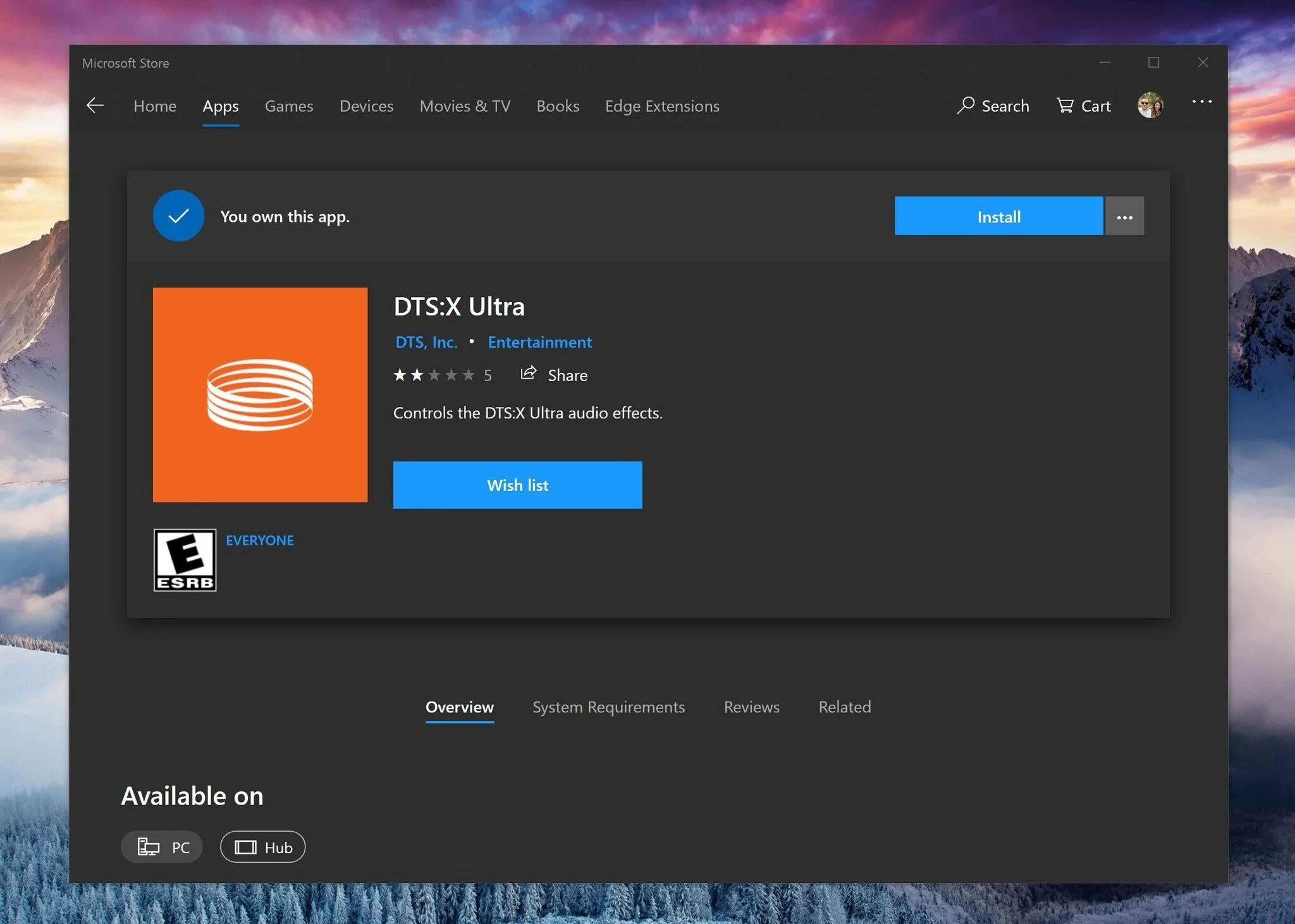Viewport: 1295px width, 924px height.
Task: Minimize the Microsoft Store window
Action: tap(1105, 63)
